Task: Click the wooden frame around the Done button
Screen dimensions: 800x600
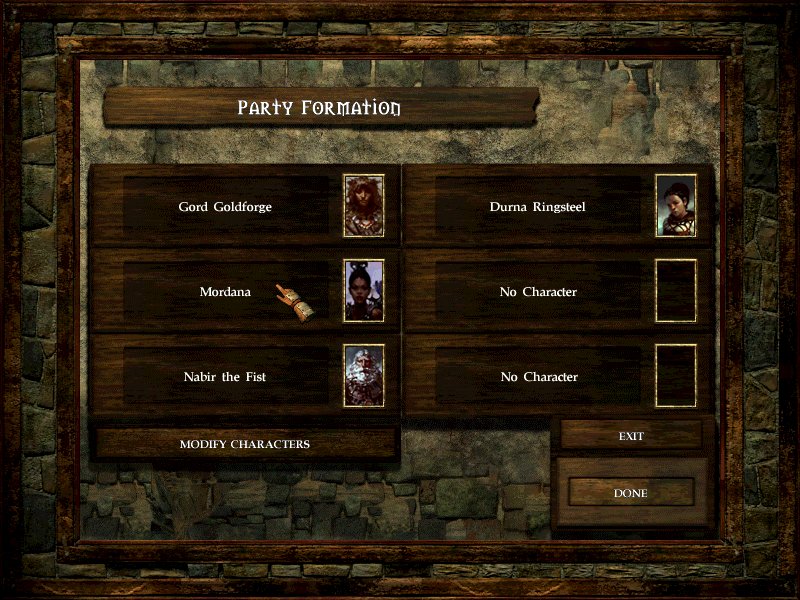Action: [631, 516]
